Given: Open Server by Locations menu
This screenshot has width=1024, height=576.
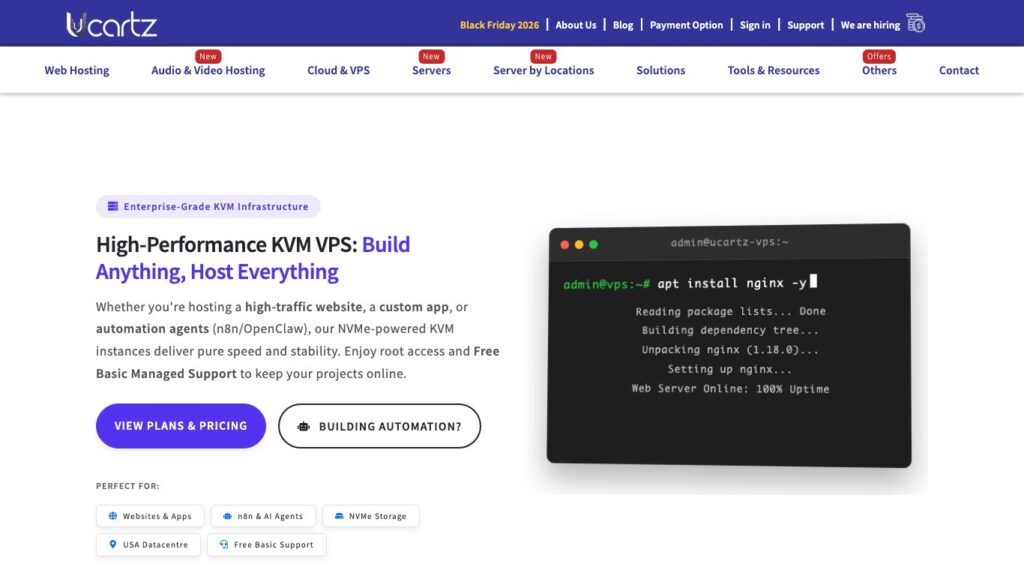Looking at the screenshot, I should pos(543,71).
